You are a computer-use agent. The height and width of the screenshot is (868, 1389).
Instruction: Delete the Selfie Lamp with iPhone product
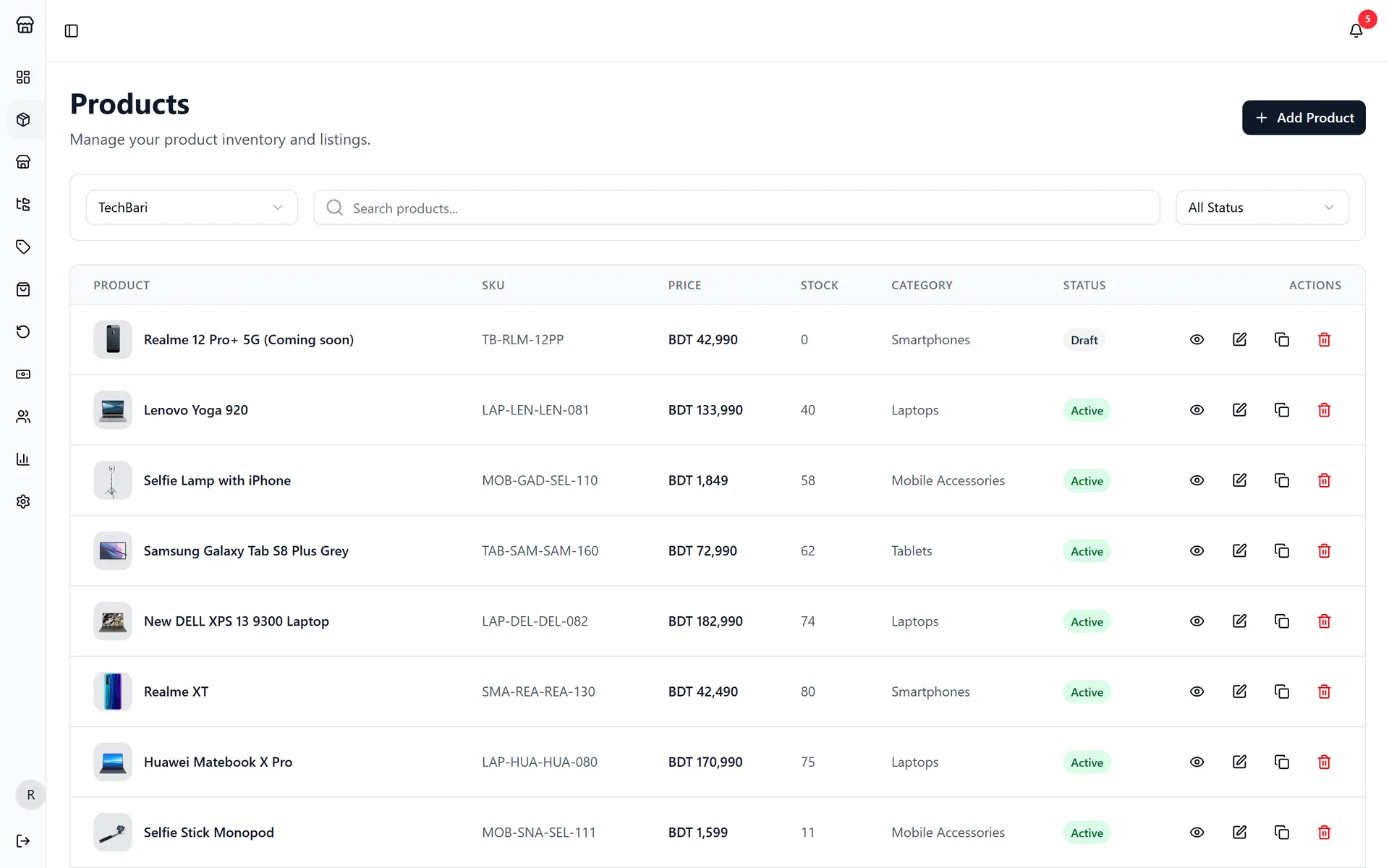tap(1324, 480)
